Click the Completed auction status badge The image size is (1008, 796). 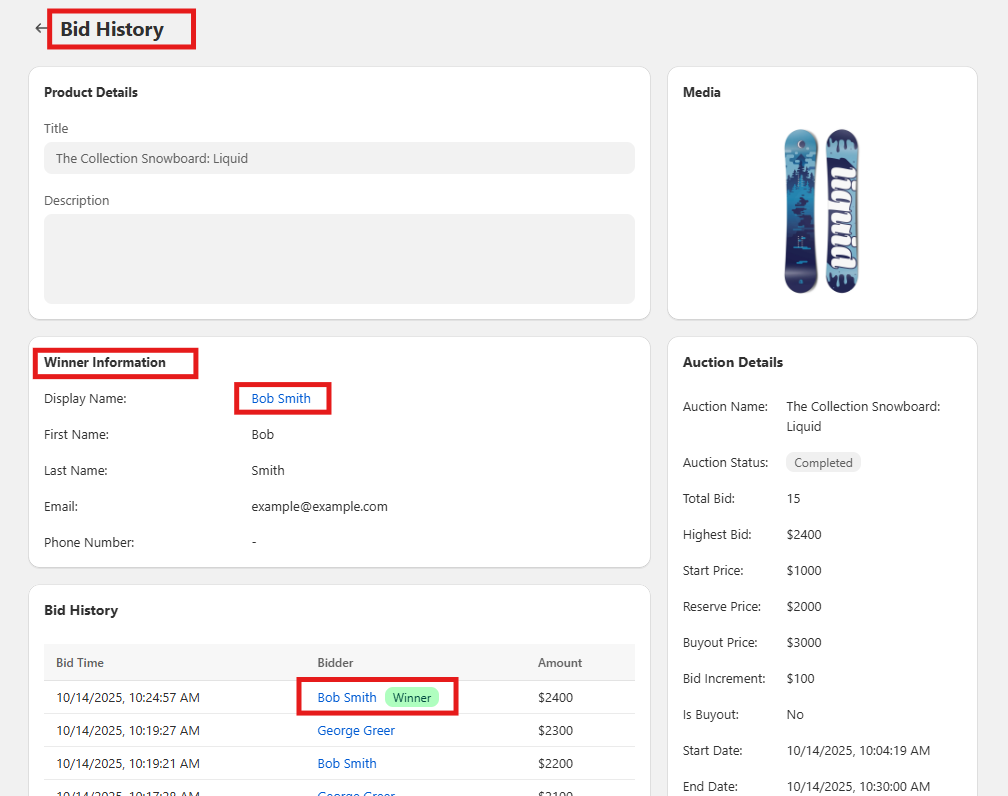(x=823, y=463)
